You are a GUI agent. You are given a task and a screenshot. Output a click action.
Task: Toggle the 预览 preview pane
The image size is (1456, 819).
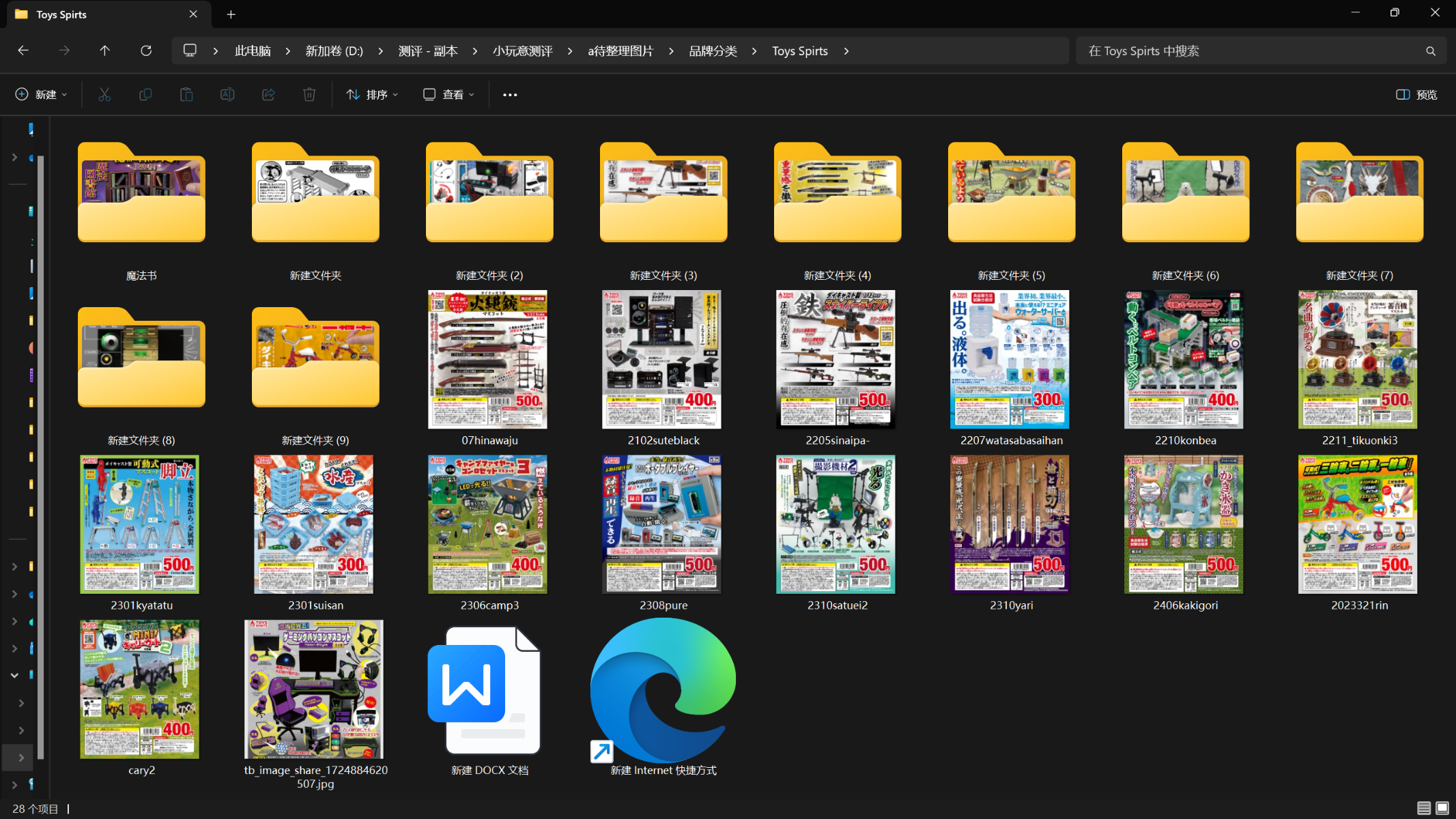click(1416, 94)
